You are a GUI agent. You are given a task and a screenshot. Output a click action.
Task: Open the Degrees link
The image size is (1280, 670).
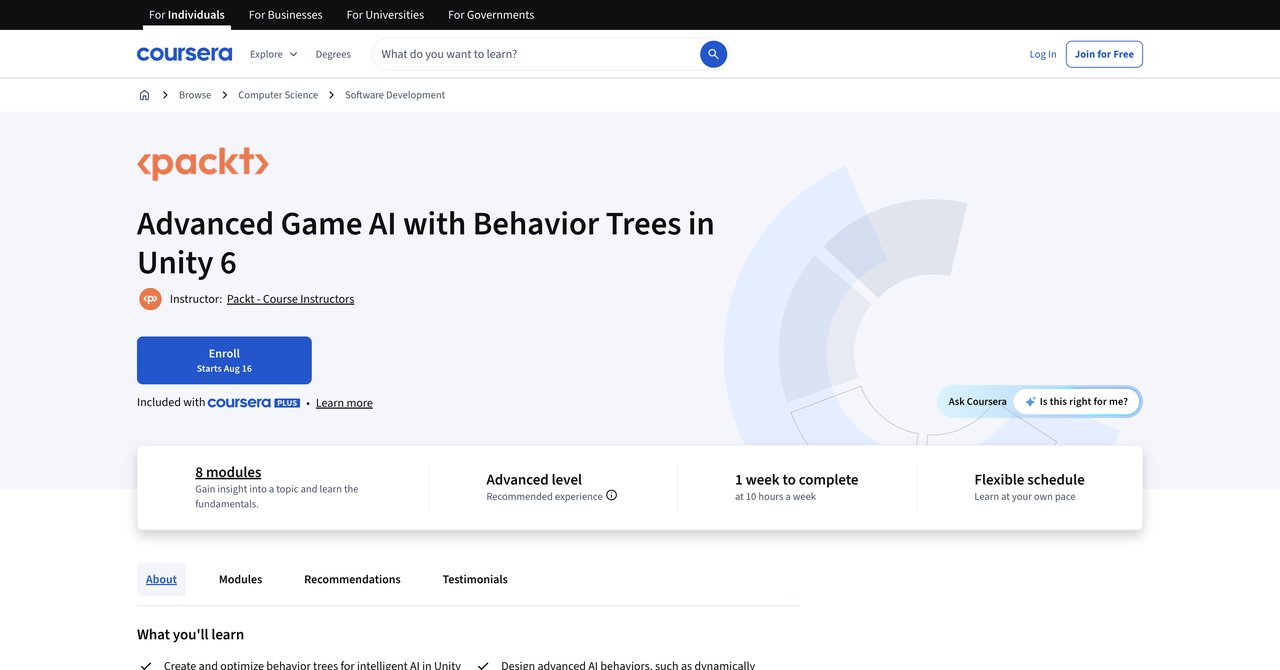(333, 54)
